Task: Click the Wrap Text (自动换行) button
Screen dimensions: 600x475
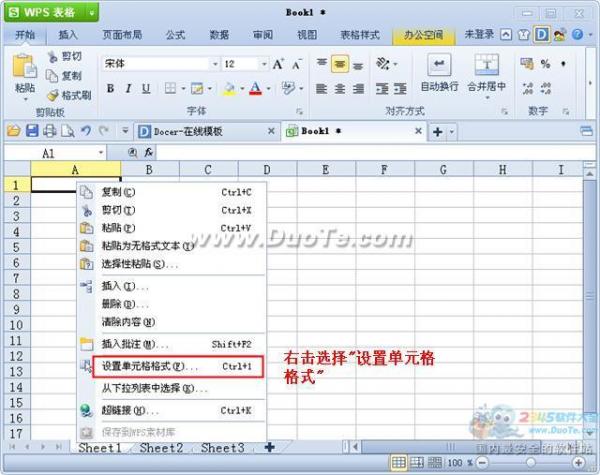Action: tap(439, 73)
